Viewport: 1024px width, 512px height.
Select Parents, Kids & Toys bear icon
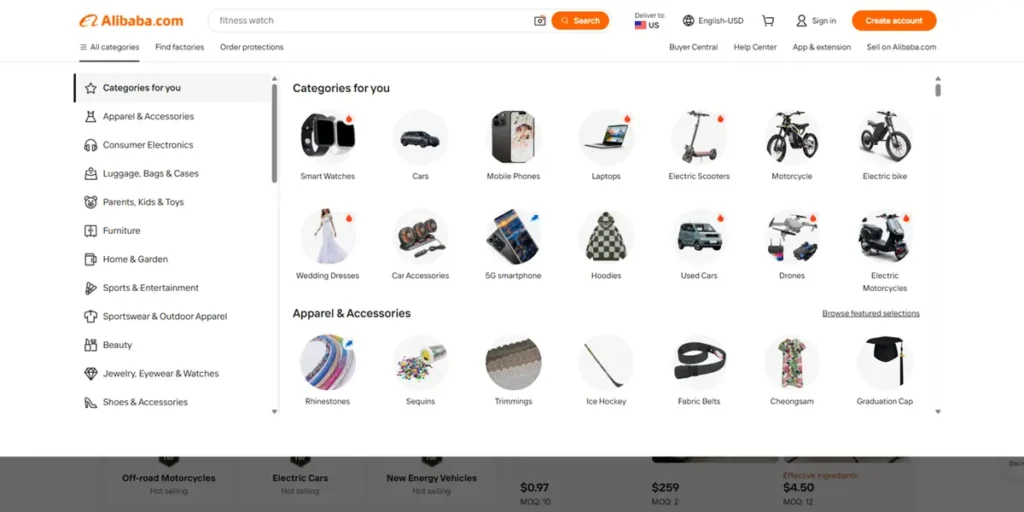click(91, 202)
